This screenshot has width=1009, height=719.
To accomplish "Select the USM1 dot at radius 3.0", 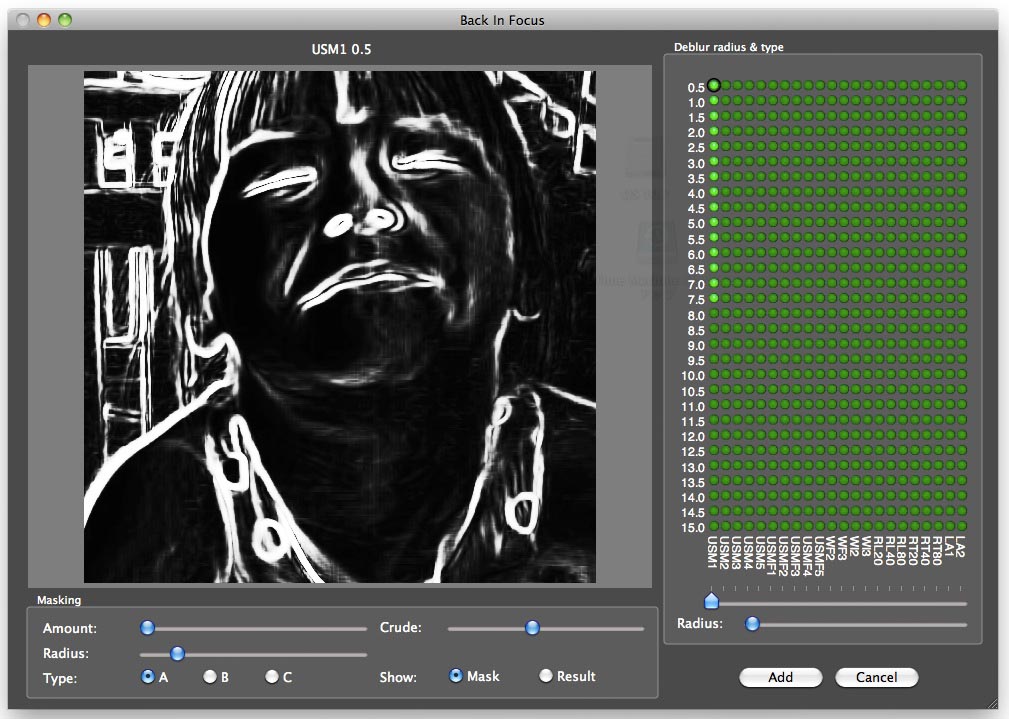I will (714, 162).
